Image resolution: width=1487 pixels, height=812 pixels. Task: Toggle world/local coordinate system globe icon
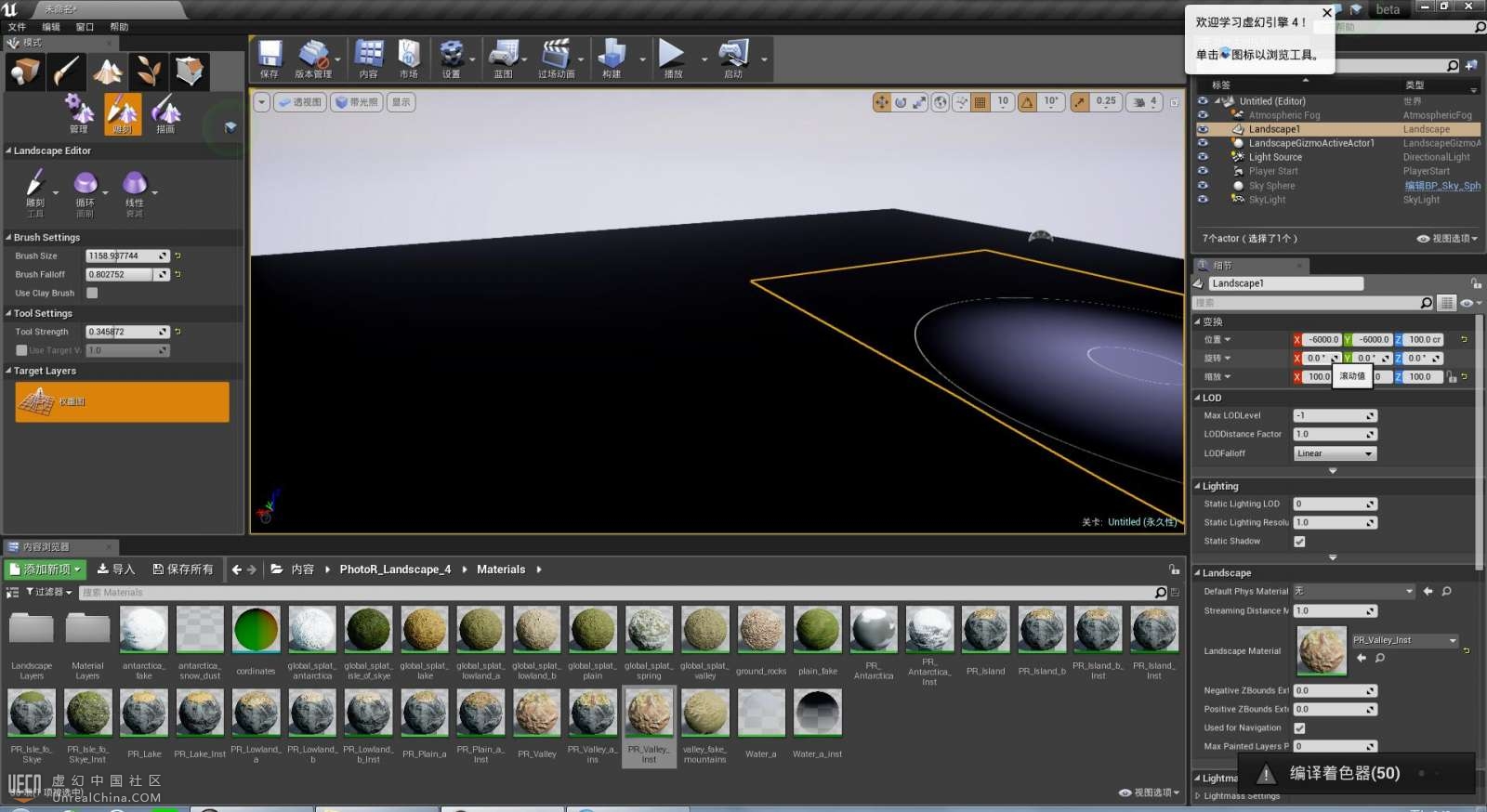(941, 102)
